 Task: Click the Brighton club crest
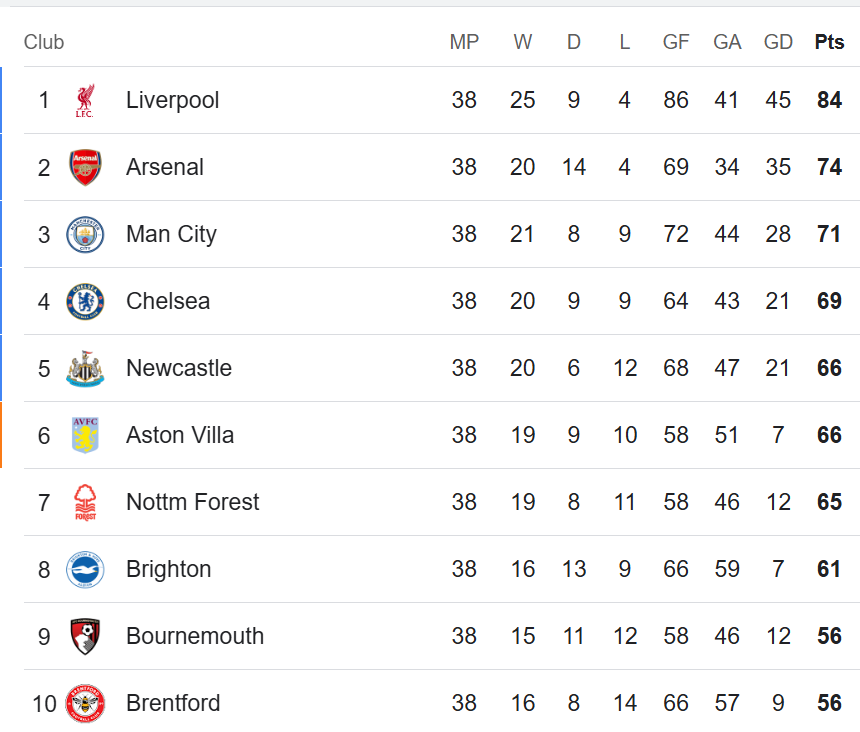[x=85, y=570]
